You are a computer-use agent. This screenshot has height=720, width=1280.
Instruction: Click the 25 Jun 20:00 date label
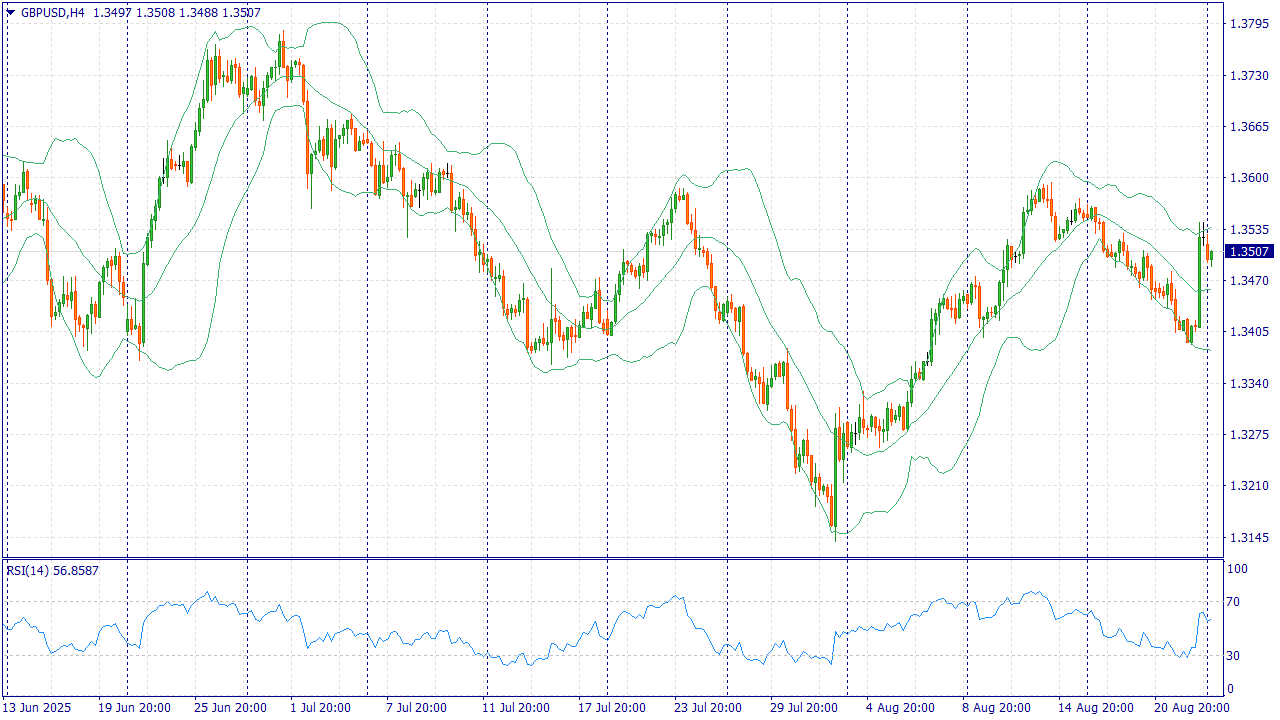tap(230, 708)
